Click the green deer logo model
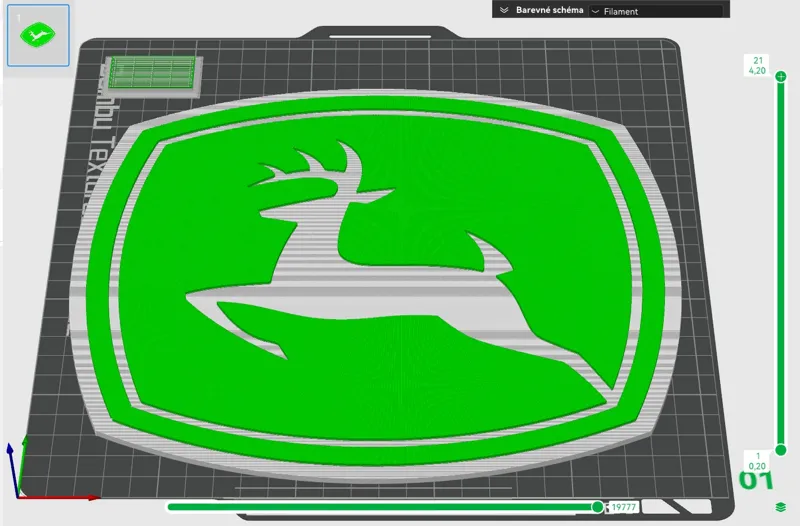The width and height of the screenshot is (800, 526). pos(375,286)
